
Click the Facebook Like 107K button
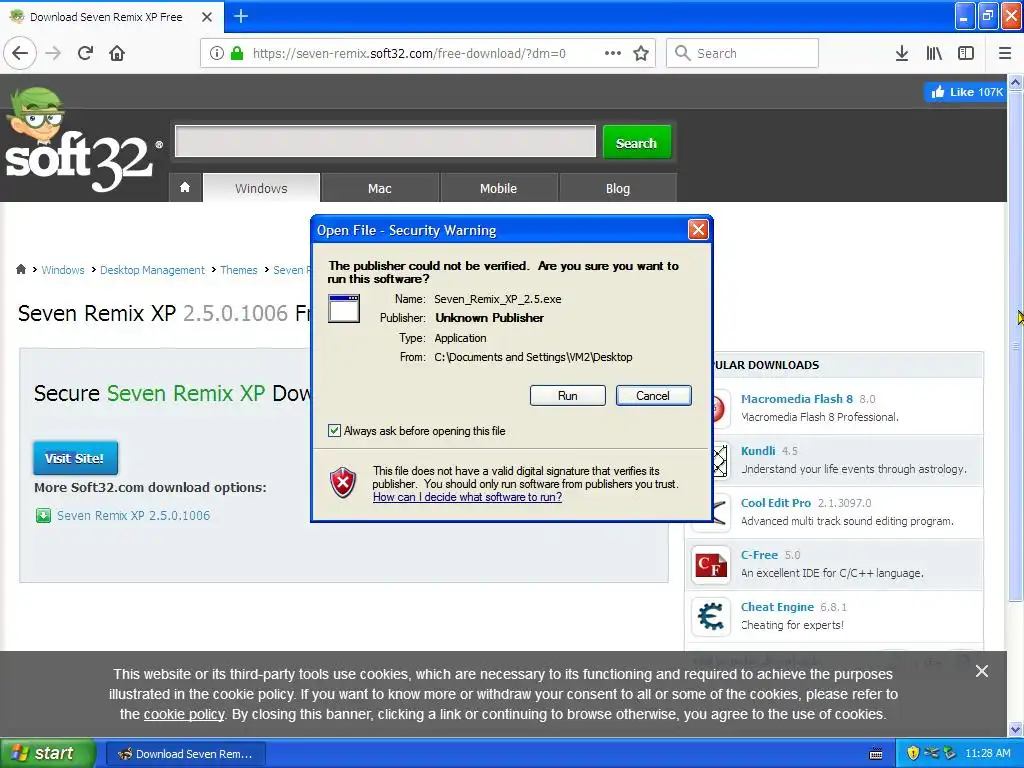(x=965, y=92)
